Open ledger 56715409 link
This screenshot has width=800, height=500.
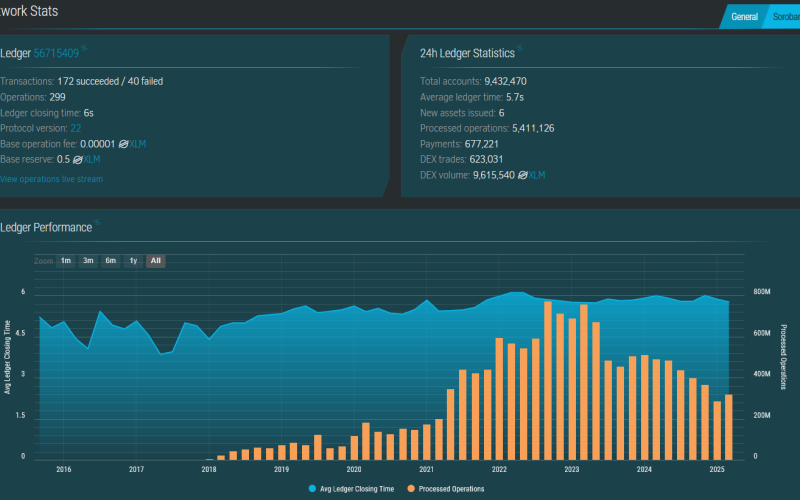(56, 52)
